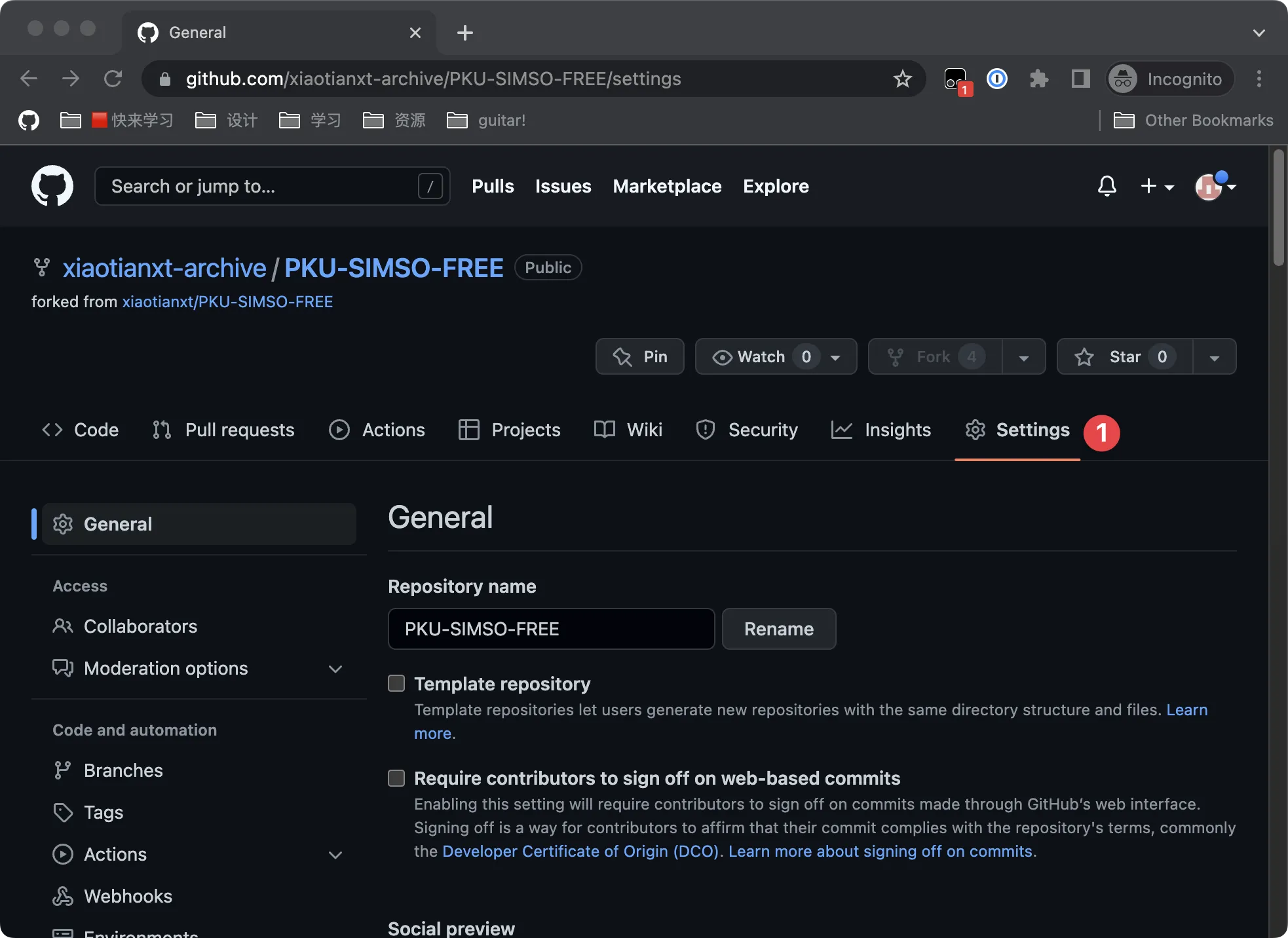
Task: Open Chrome's three-dot menu
Action: click(x=1259, y=79)
